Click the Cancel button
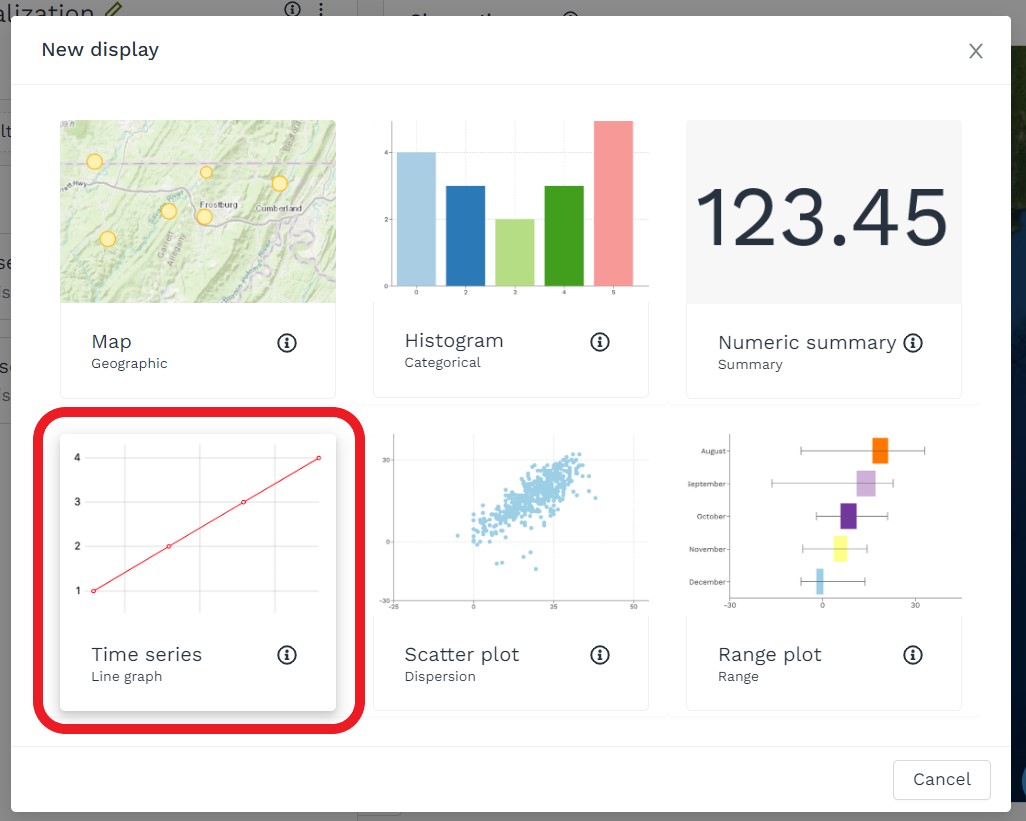 (x=941, y=780)
